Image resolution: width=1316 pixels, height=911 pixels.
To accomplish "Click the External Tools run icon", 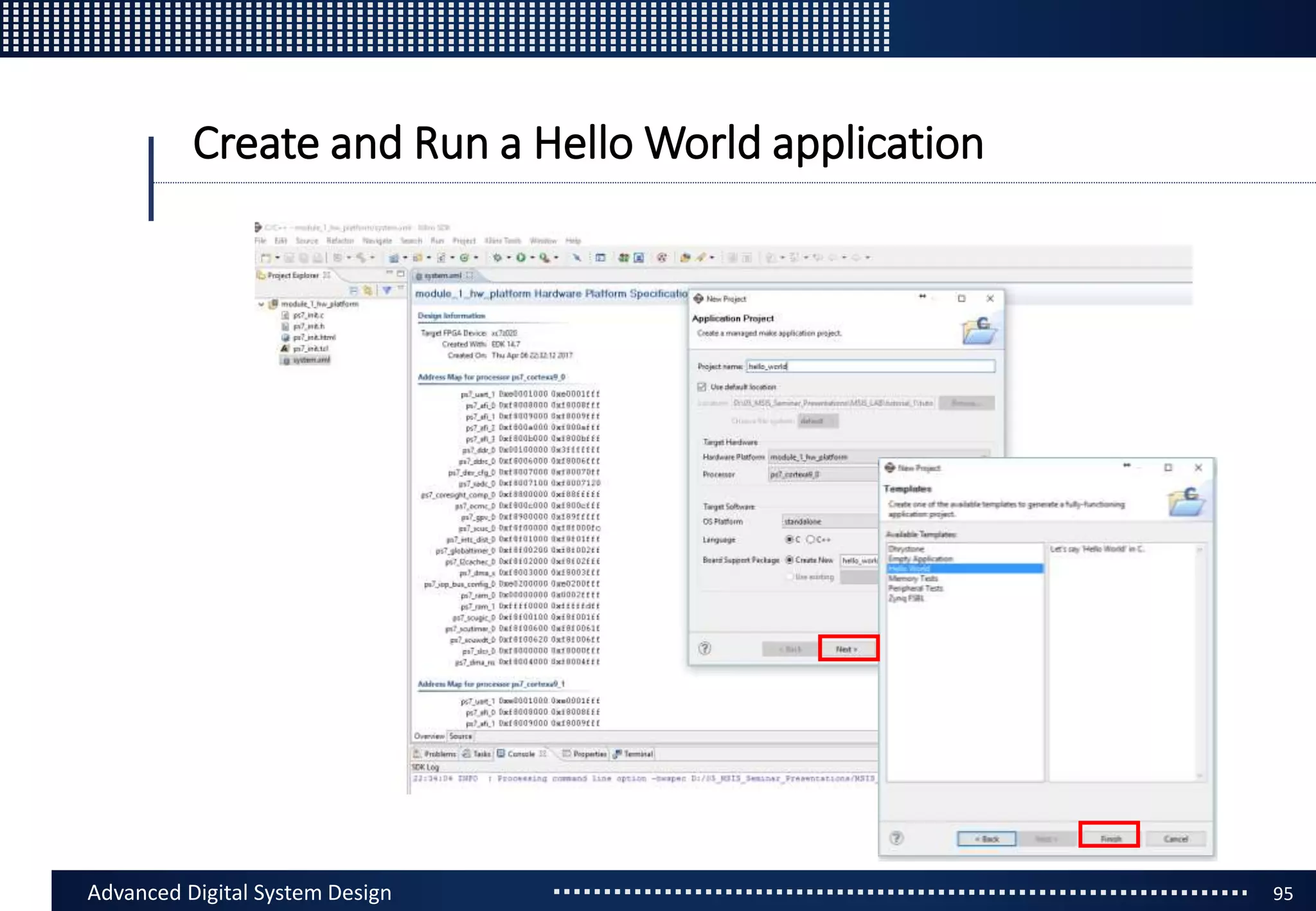I will tap(544, 258).
